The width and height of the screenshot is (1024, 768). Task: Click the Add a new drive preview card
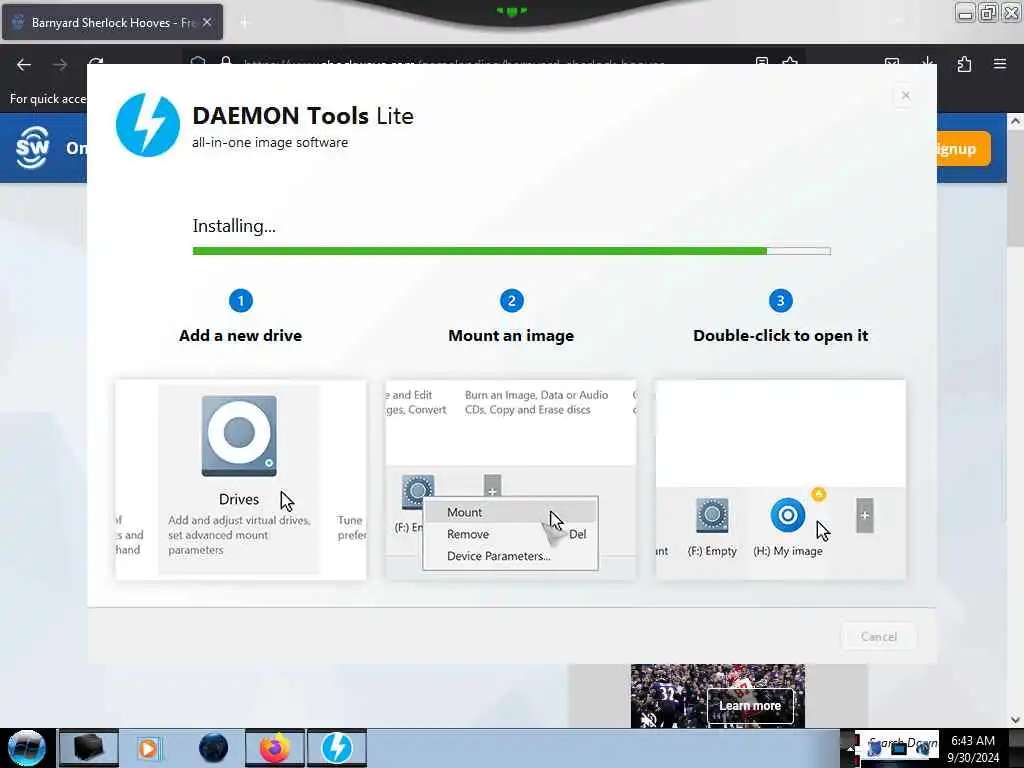(x=240, y=480)
